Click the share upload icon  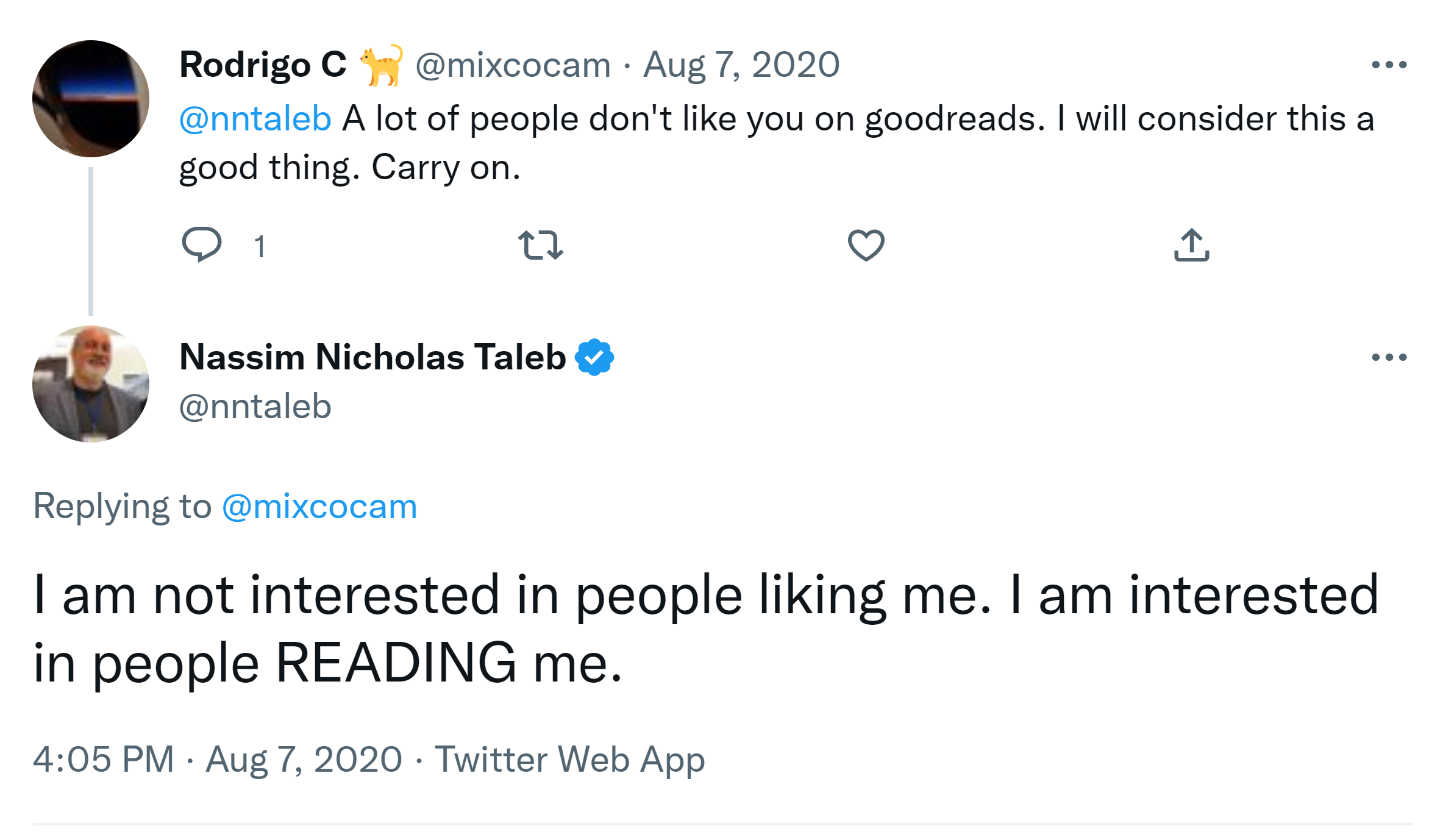[1191, 245]
